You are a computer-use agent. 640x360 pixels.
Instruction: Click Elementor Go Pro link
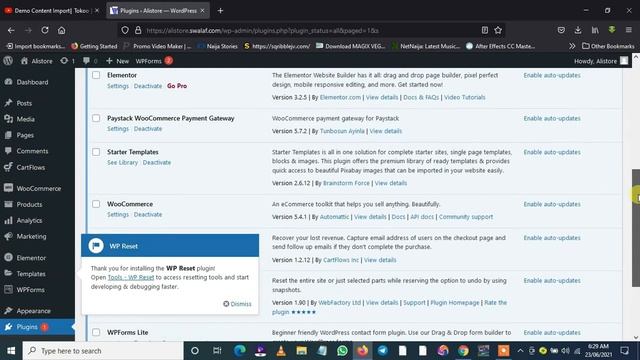[x=177, y=86]
